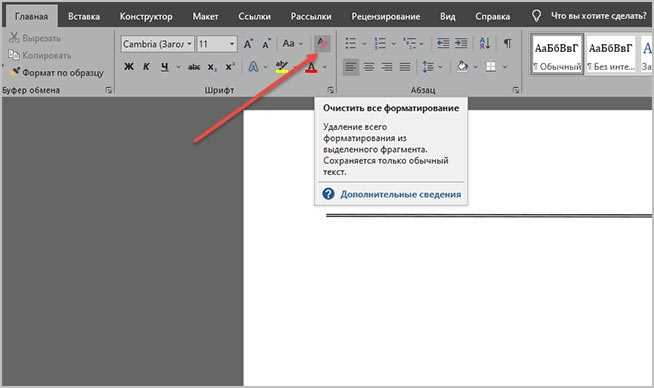Apply yellow text highlight color
Viewport: 654px width, 388px height.
point(282,66)
